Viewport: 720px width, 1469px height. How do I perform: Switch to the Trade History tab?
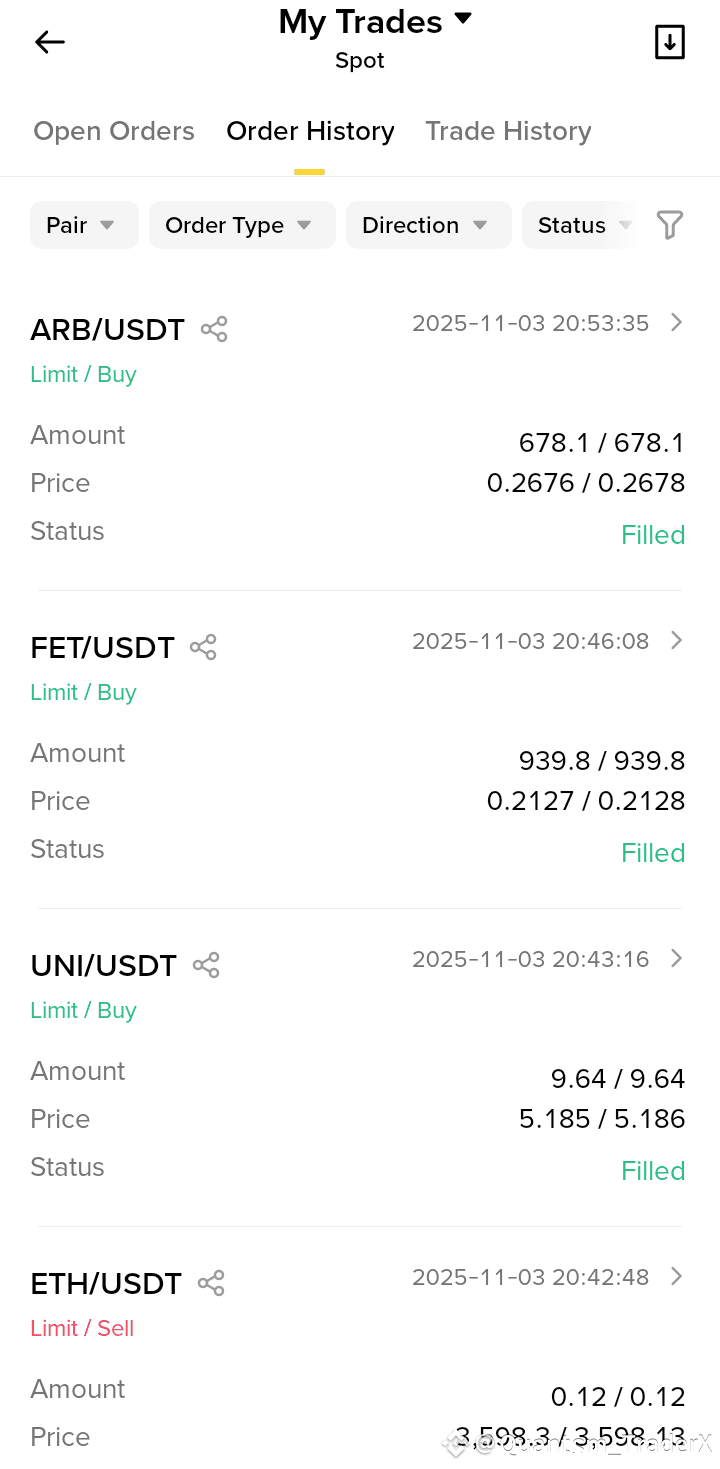click(508, 131)
